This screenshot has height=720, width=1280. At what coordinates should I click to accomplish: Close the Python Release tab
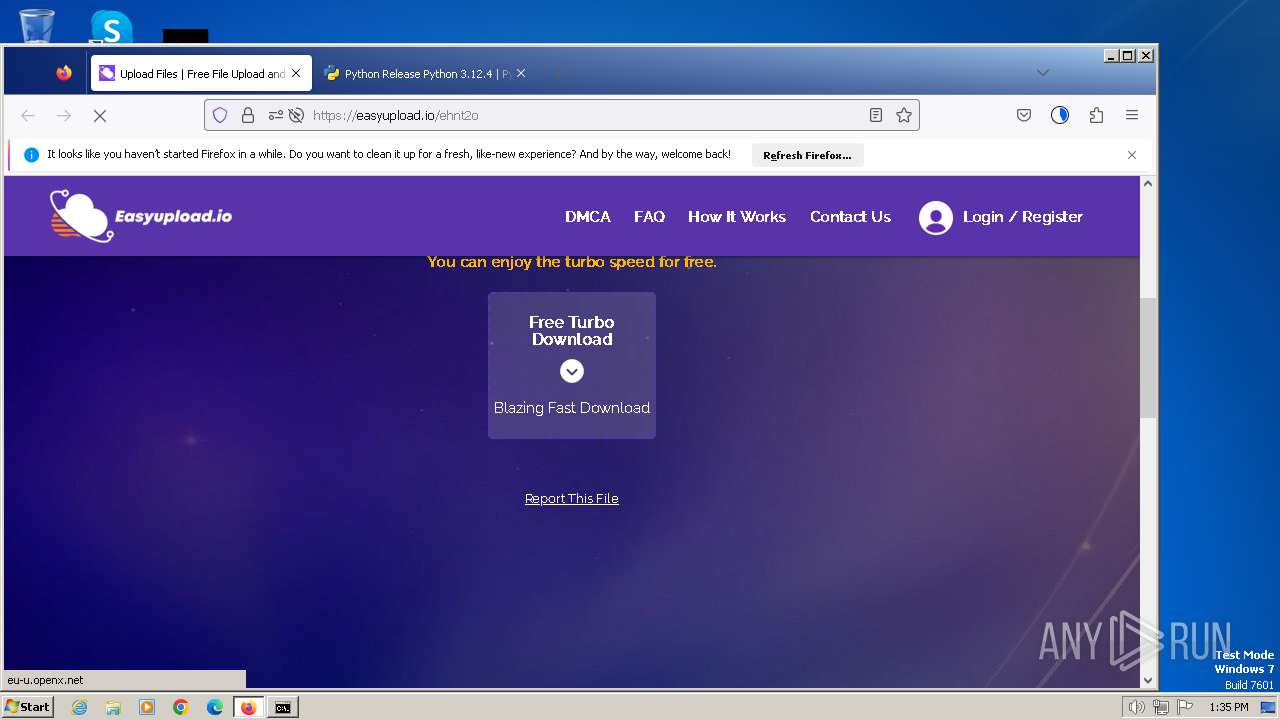[x=521, y=73]
